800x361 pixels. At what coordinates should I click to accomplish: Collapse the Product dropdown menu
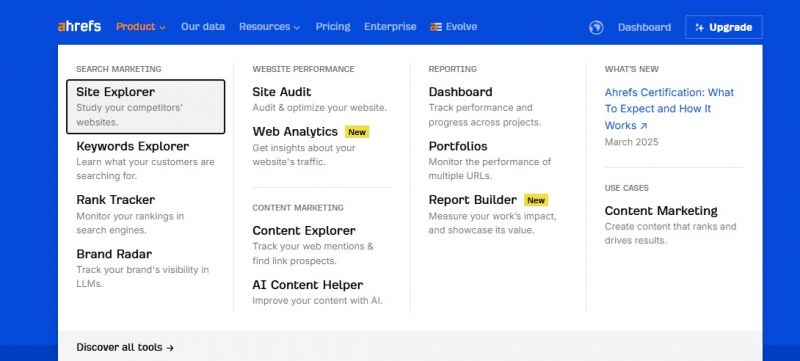click(x=141, y=27)
